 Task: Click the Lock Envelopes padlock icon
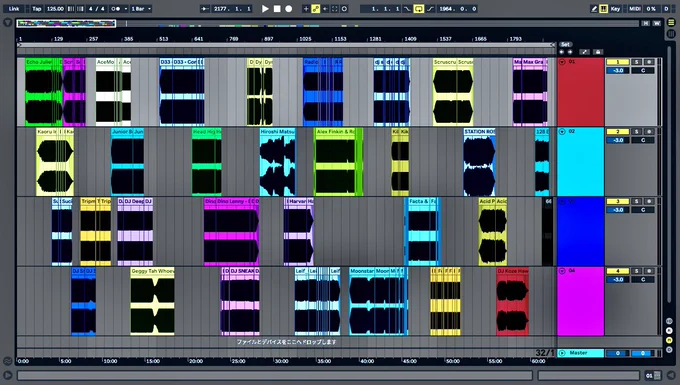point(598,52)
